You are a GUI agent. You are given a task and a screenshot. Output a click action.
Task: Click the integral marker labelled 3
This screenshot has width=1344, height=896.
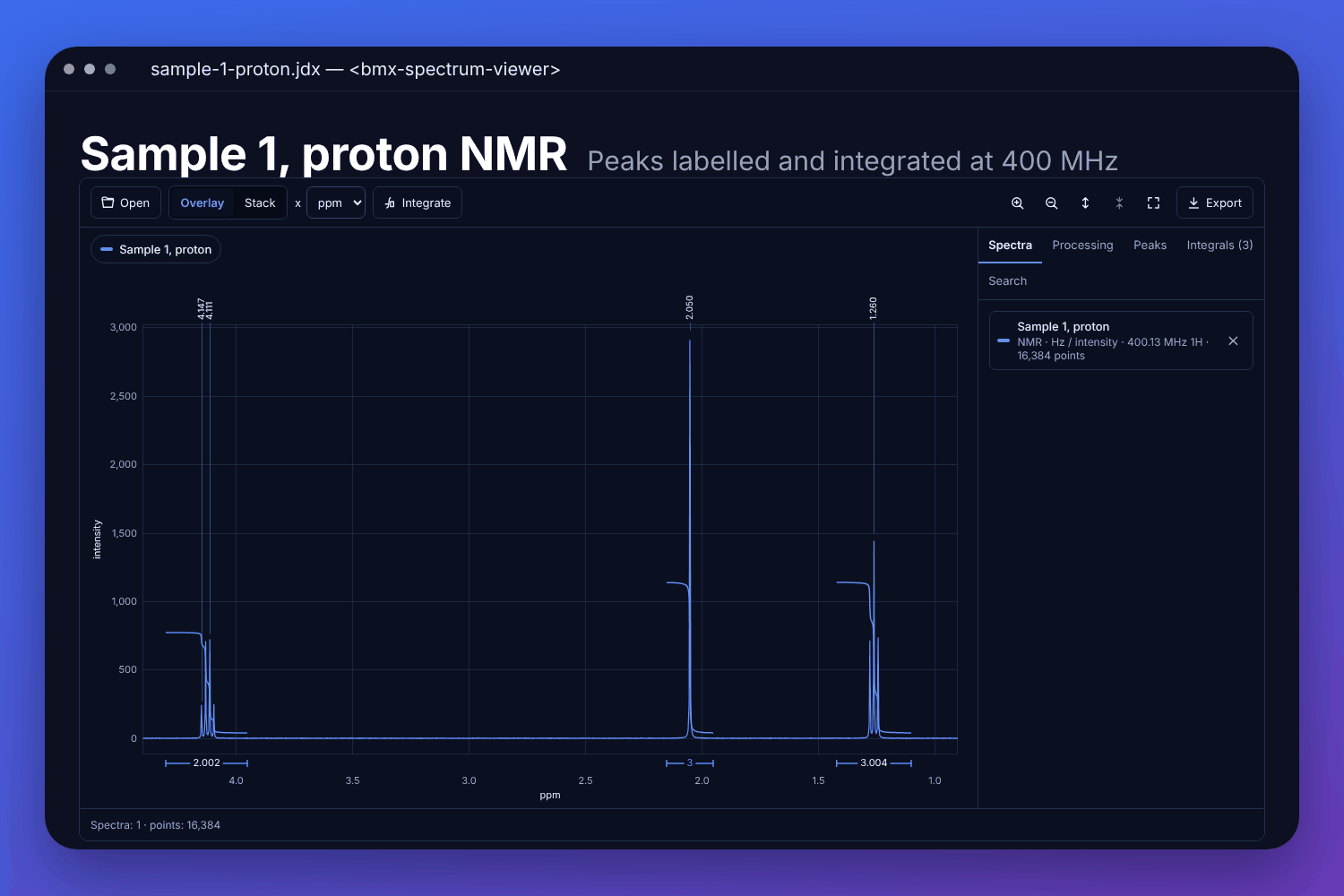pyautogui.click(x=690, y=763)
